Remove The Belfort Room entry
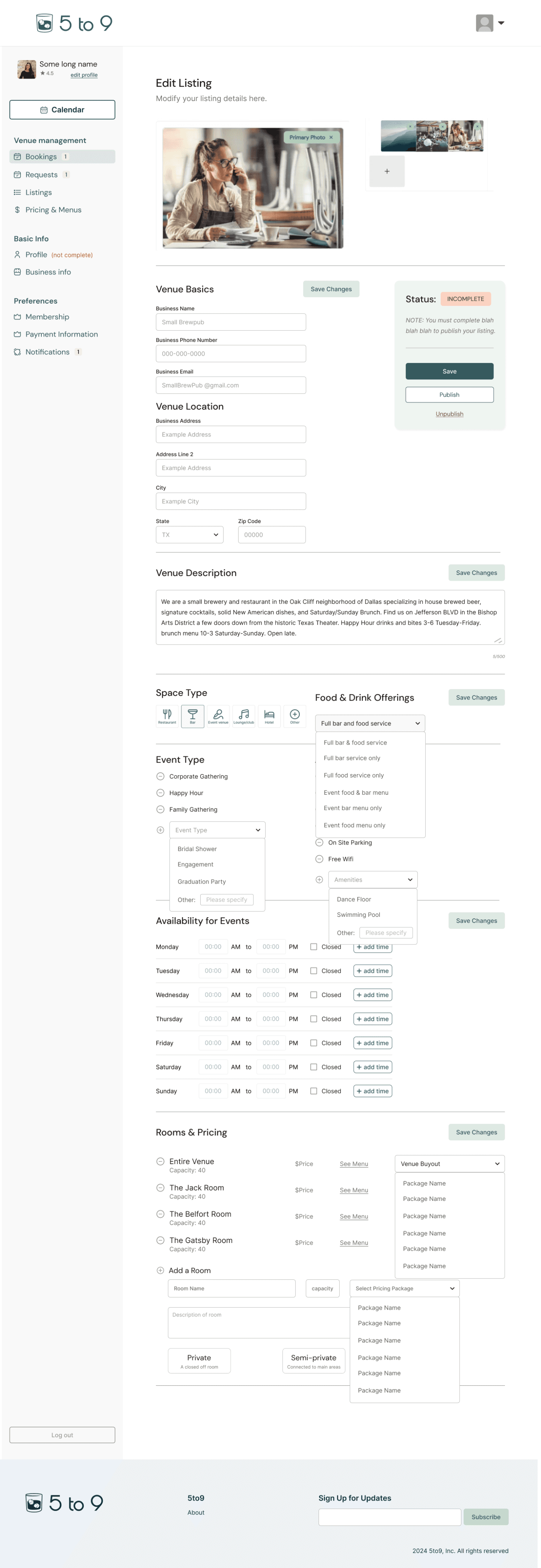Image resolution: width=541 pixels, height=1568 pixels. [x=160, y=1214]
